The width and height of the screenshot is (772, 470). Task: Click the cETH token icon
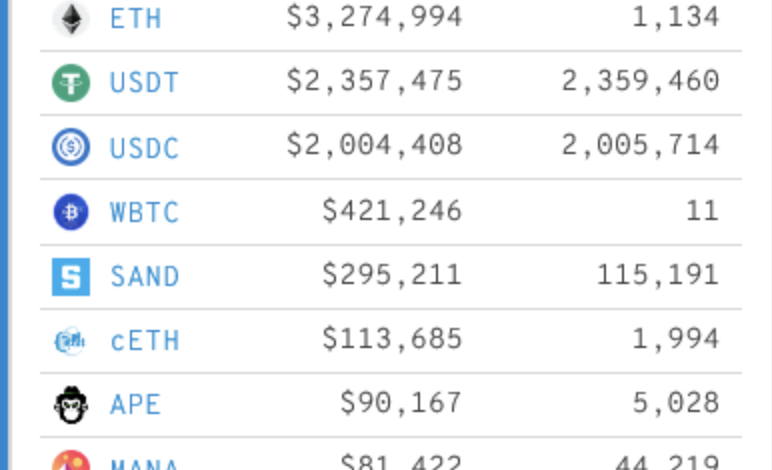[71, 341]
